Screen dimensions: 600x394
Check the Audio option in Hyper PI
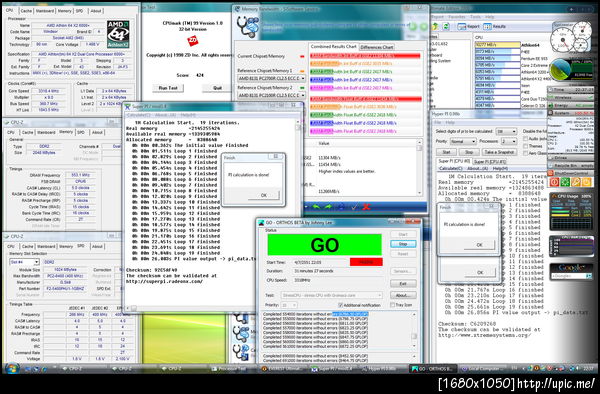[x=525, y=138]
